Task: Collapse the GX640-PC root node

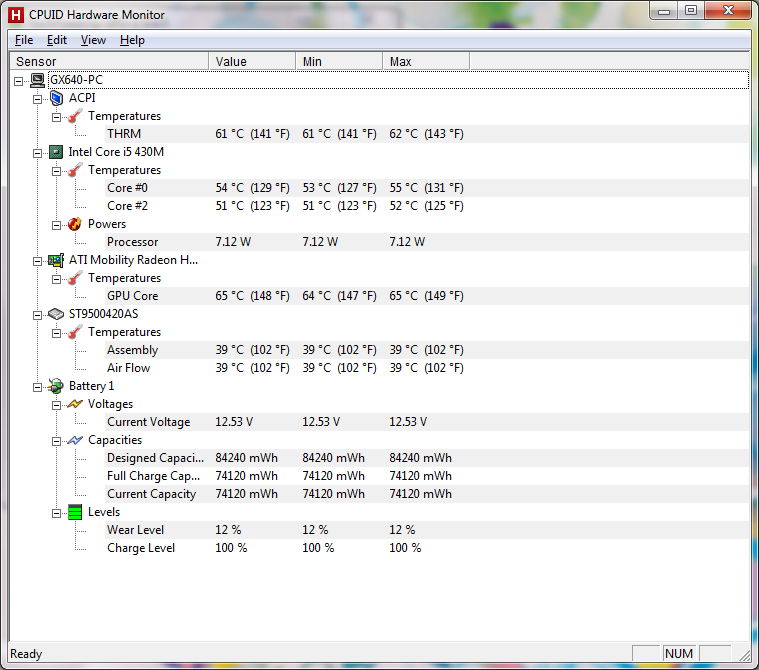Action: tap(18, 81)
